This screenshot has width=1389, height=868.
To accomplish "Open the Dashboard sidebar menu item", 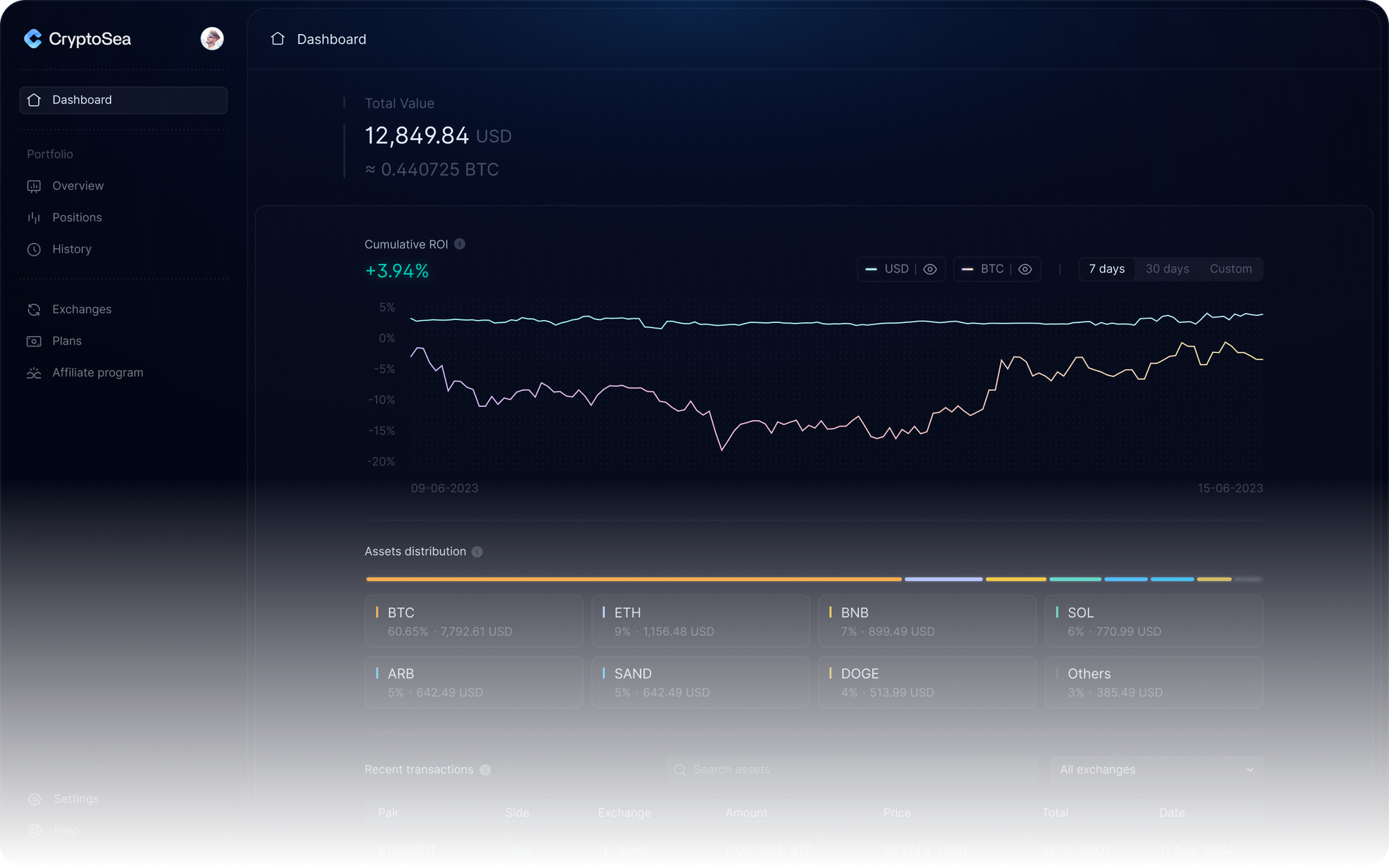I will click(81, 99).
